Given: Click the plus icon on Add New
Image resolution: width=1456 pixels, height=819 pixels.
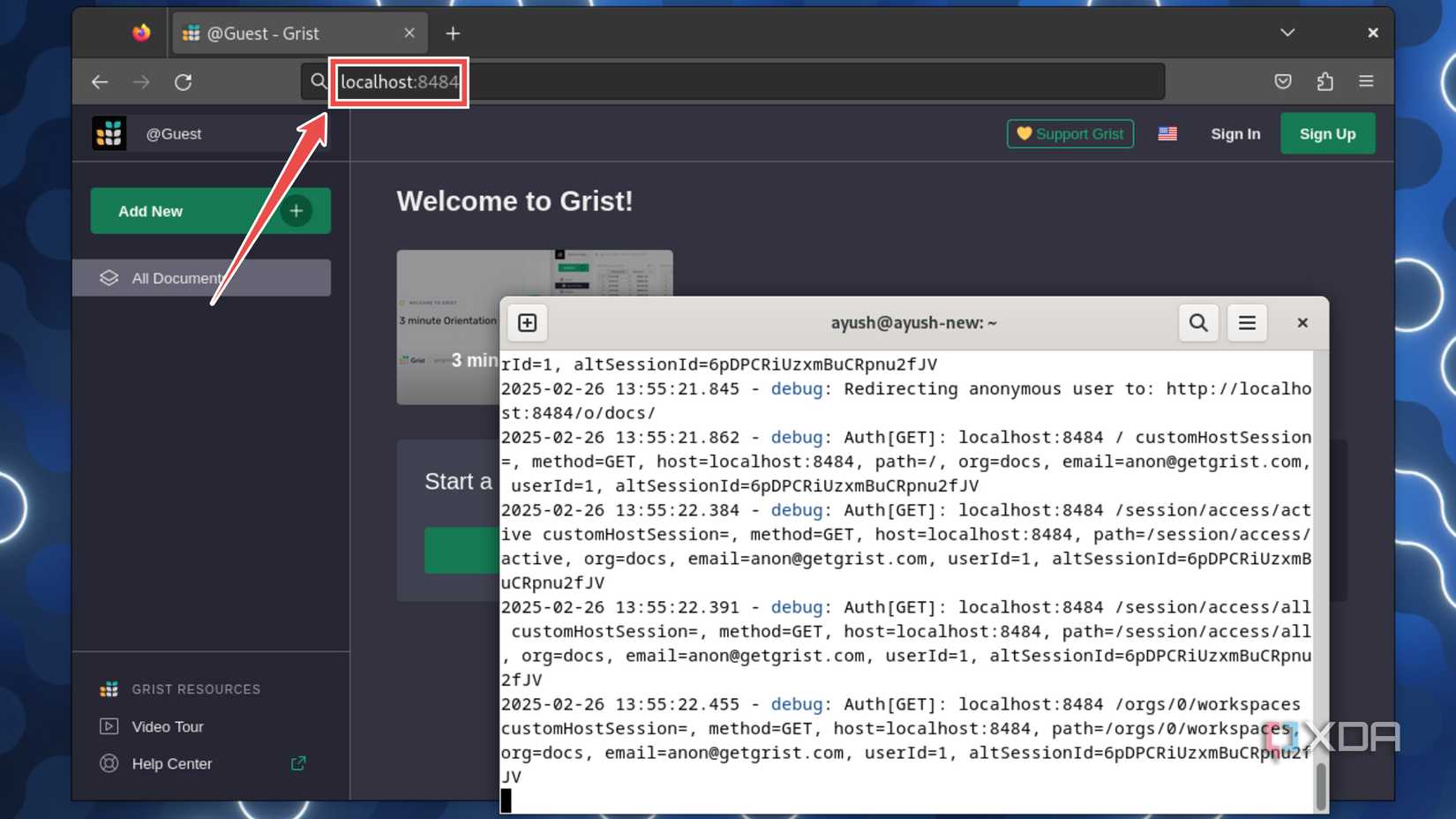Looking at the screenshot, I should point(296,211).
